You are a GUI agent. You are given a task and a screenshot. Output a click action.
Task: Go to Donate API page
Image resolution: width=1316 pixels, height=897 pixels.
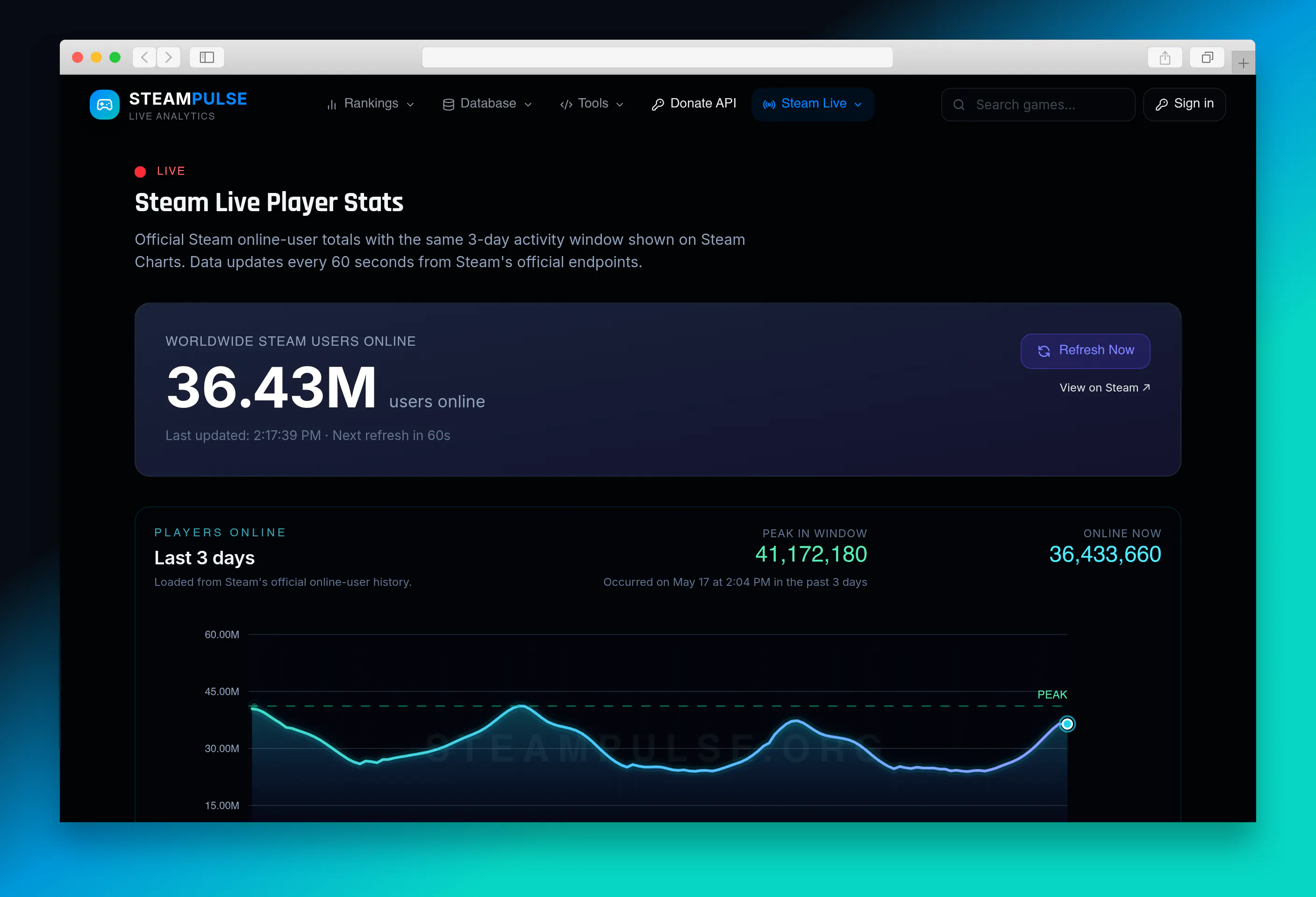pos(694,104)
